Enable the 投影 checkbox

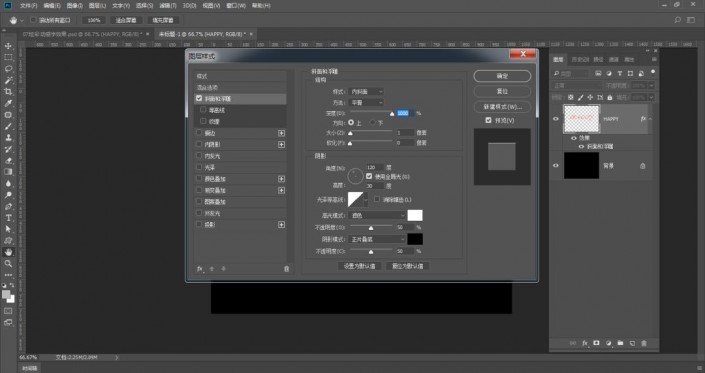pyautogui.click(x=199, y=224)
